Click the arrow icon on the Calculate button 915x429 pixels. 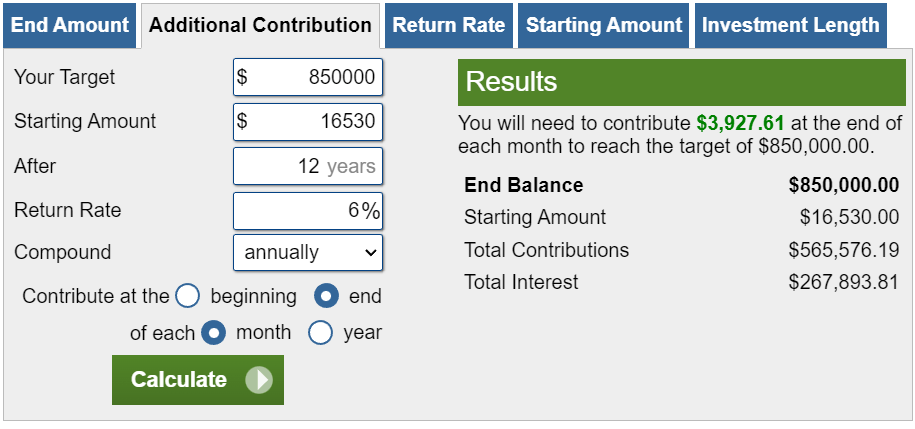pos(258,380)
